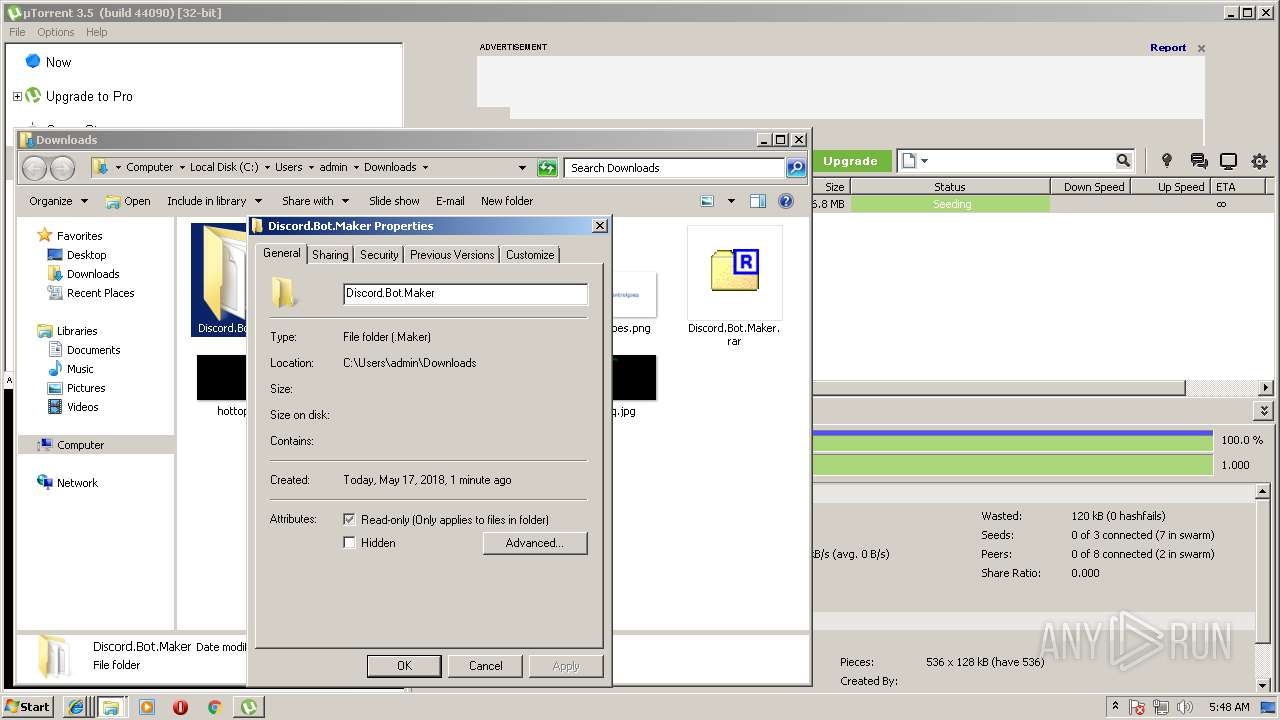
Task: Click the Now icon in uTorrent sidebar
Action: point(33,61)
